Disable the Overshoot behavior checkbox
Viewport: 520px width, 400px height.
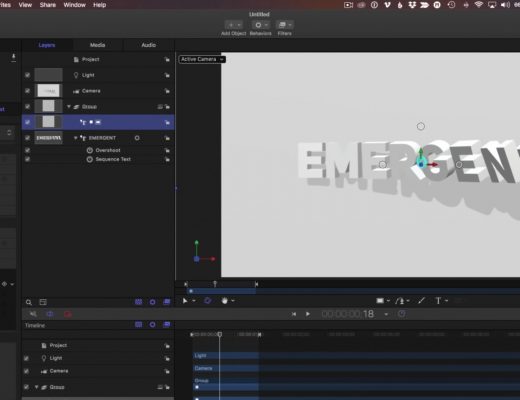coord(27,150)
